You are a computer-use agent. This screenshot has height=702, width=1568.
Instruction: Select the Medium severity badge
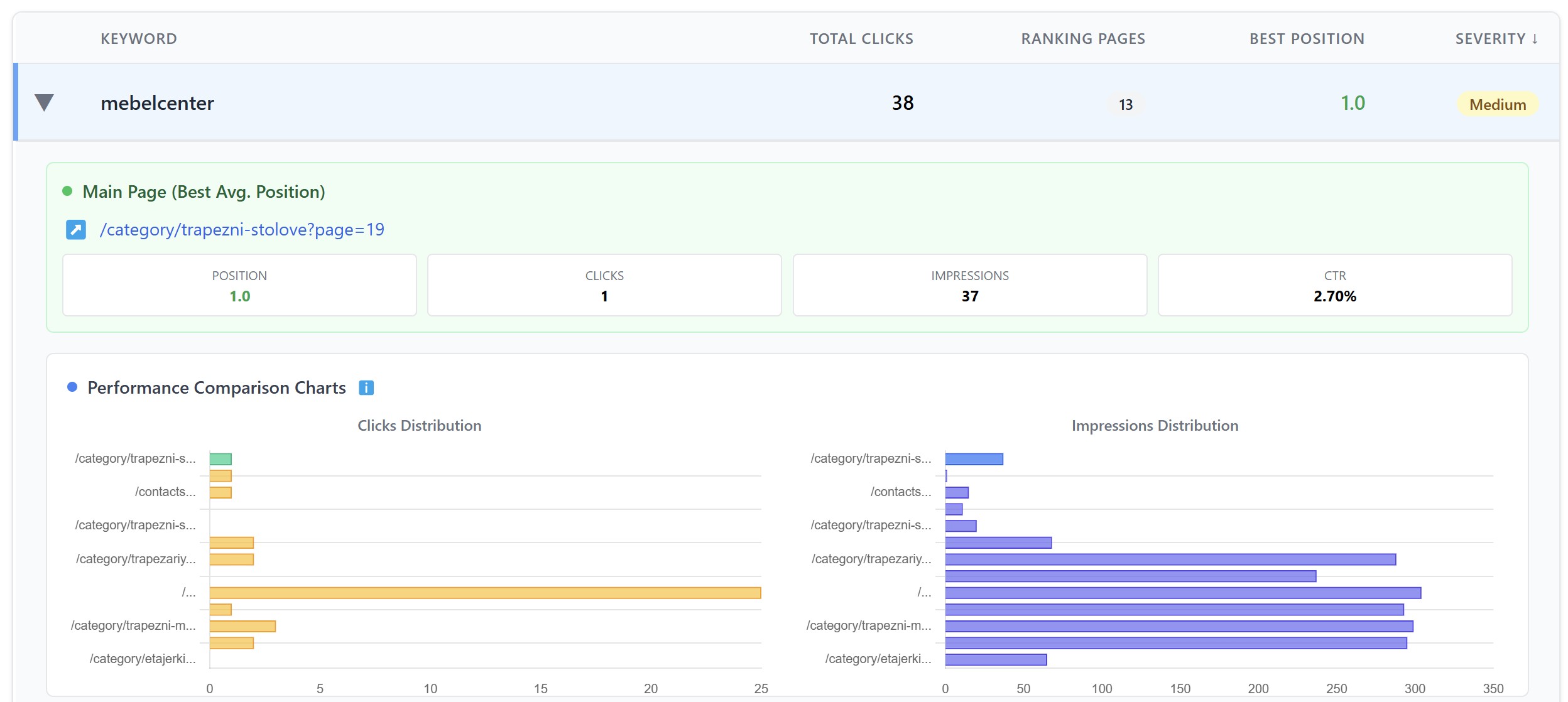click(1497, 104)
